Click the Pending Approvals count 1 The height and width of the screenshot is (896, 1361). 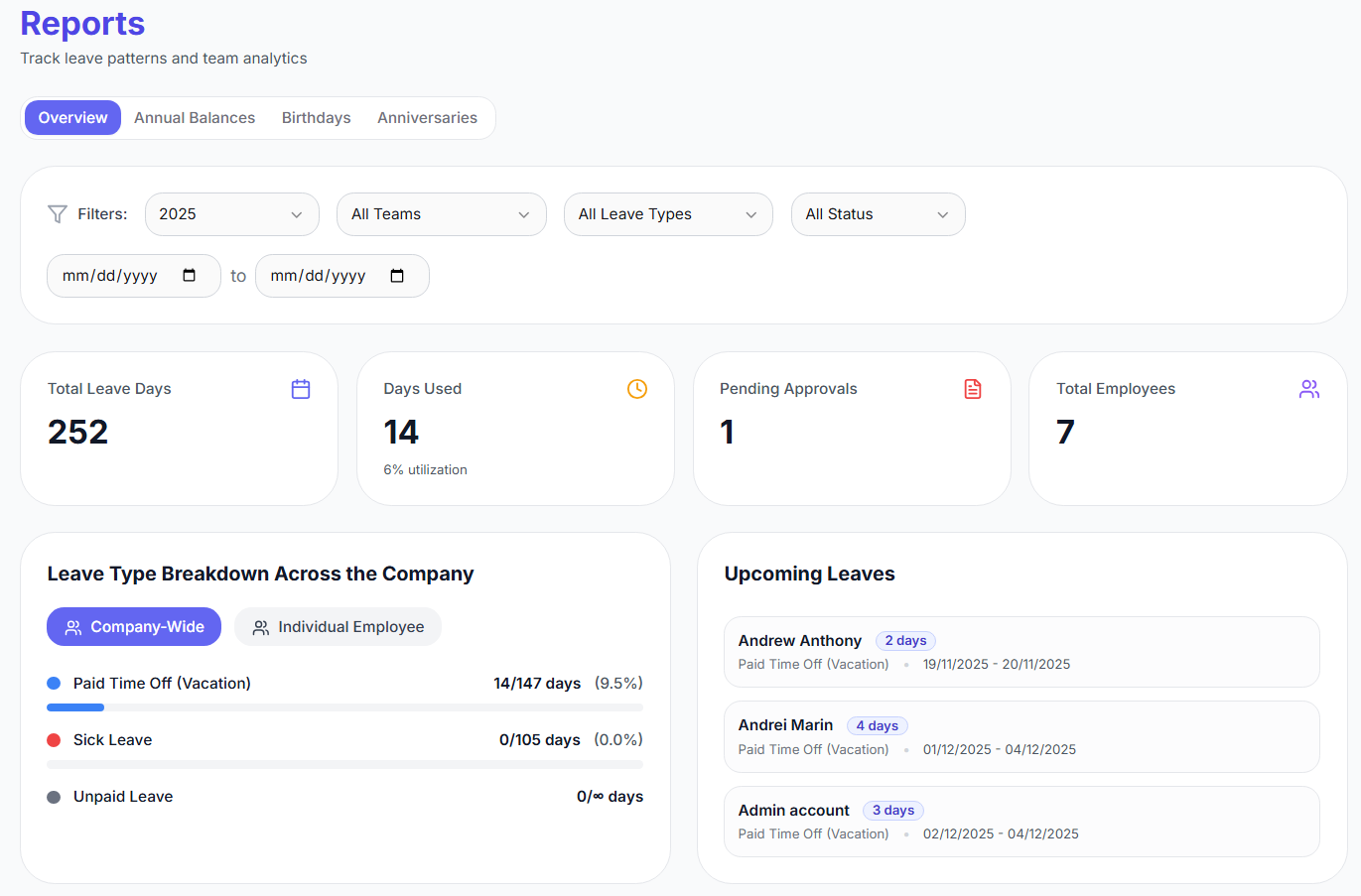(727, 432)
